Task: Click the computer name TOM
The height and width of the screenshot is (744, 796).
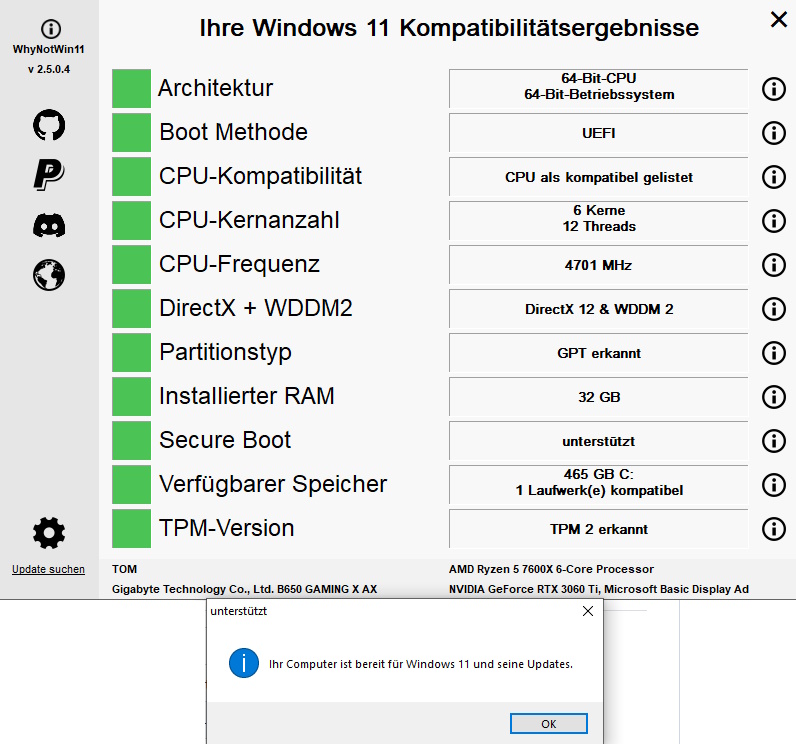Action: [124, 569]
